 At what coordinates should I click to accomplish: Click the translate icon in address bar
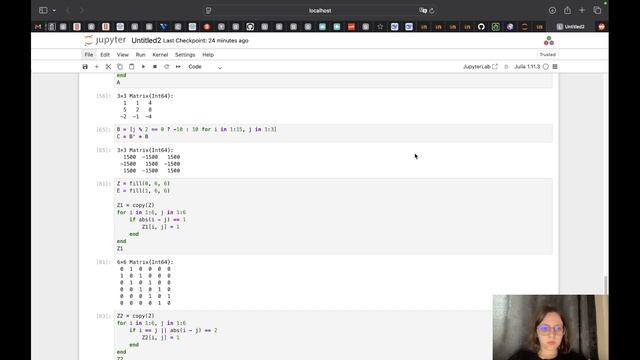tap(423, 11)
